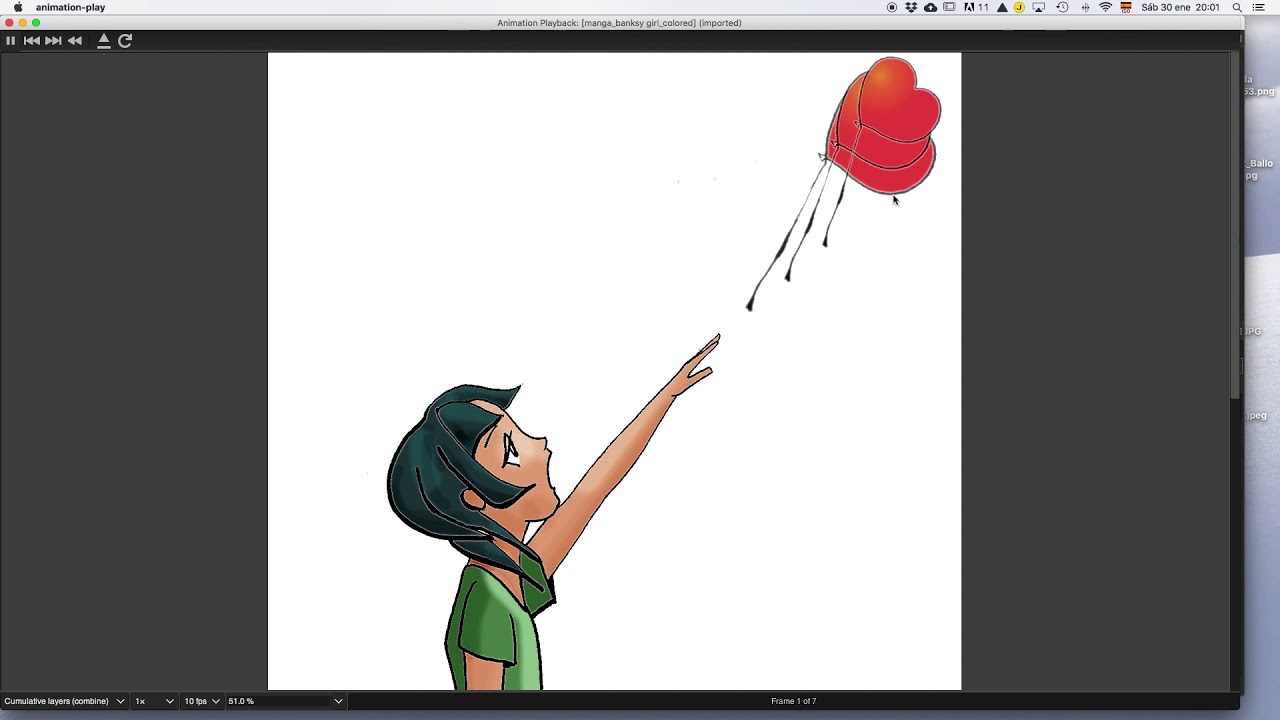Image resolution: width=1280 pixels, height=720 pixels.
Task: Open the 10 fps frame rate dropdown
Action: click(201, 701)
